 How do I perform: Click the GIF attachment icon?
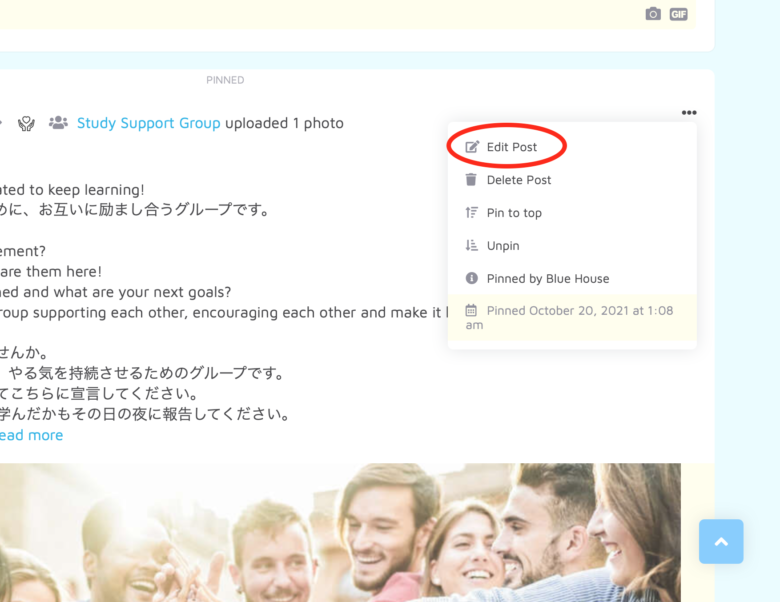click(679, 14)
